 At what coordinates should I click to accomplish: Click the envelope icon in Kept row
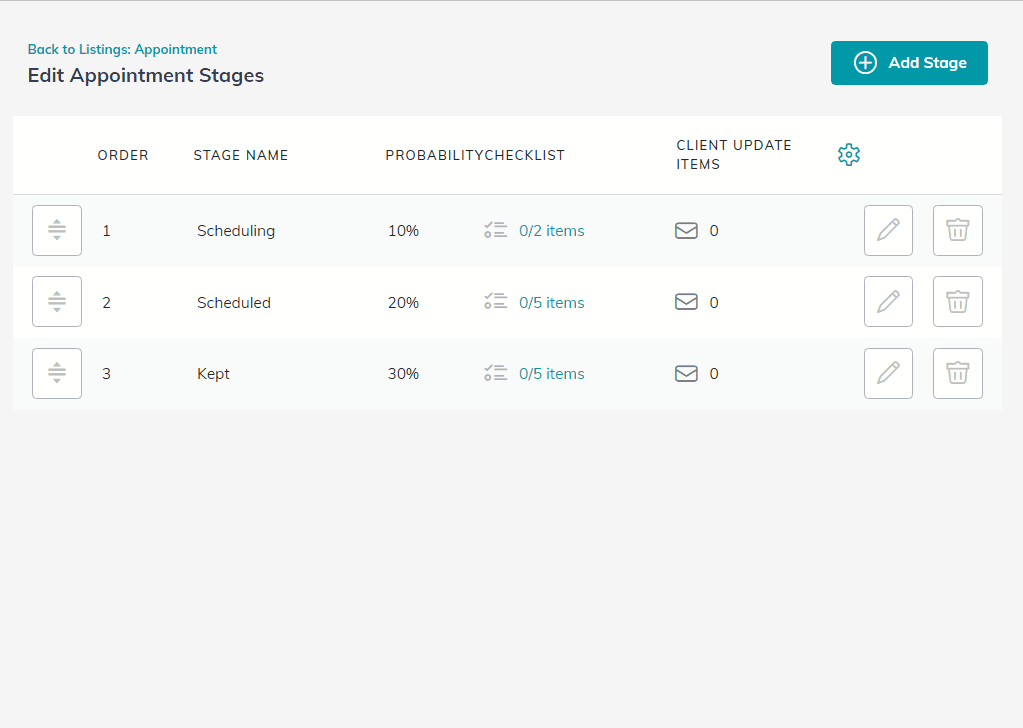pos(686,373)
